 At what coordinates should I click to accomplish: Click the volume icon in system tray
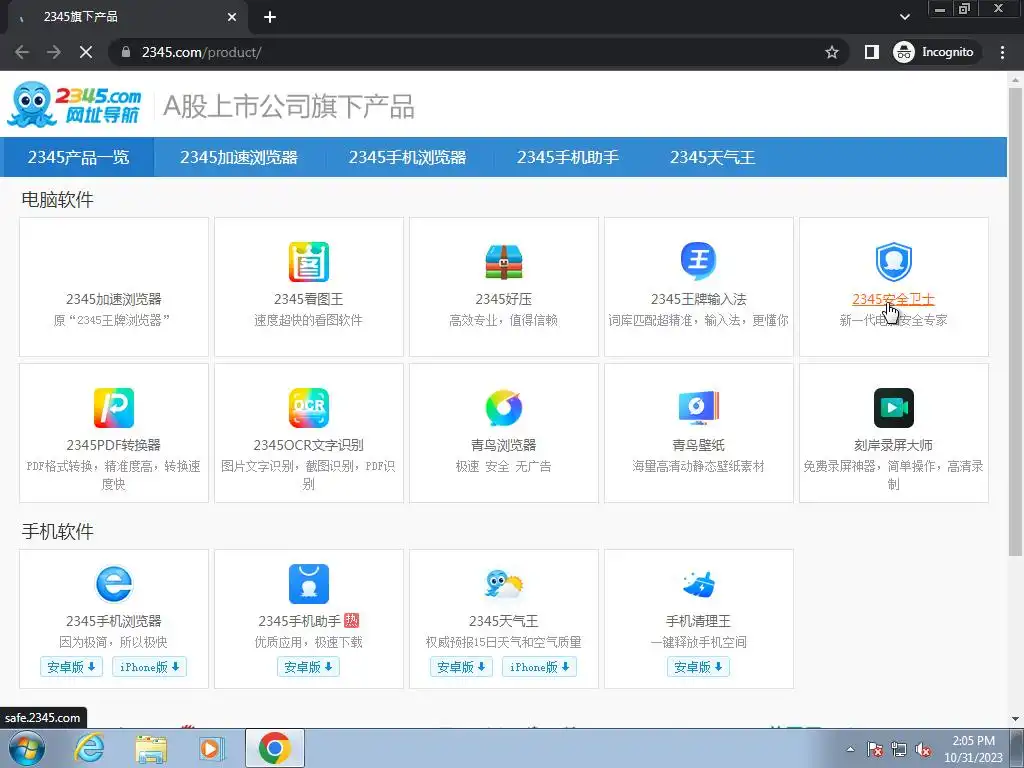tap(923, 750)
